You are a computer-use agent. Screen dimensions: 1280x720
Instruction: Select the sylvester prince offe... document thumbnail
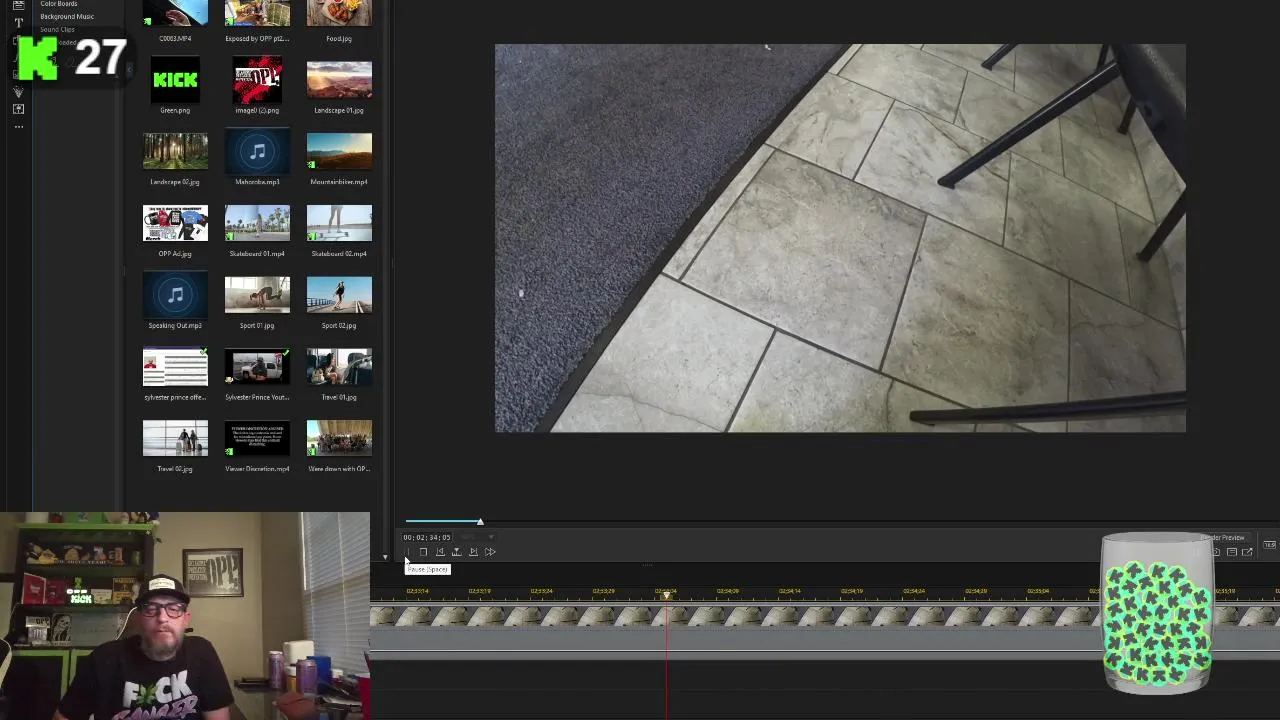coord(175,367)
